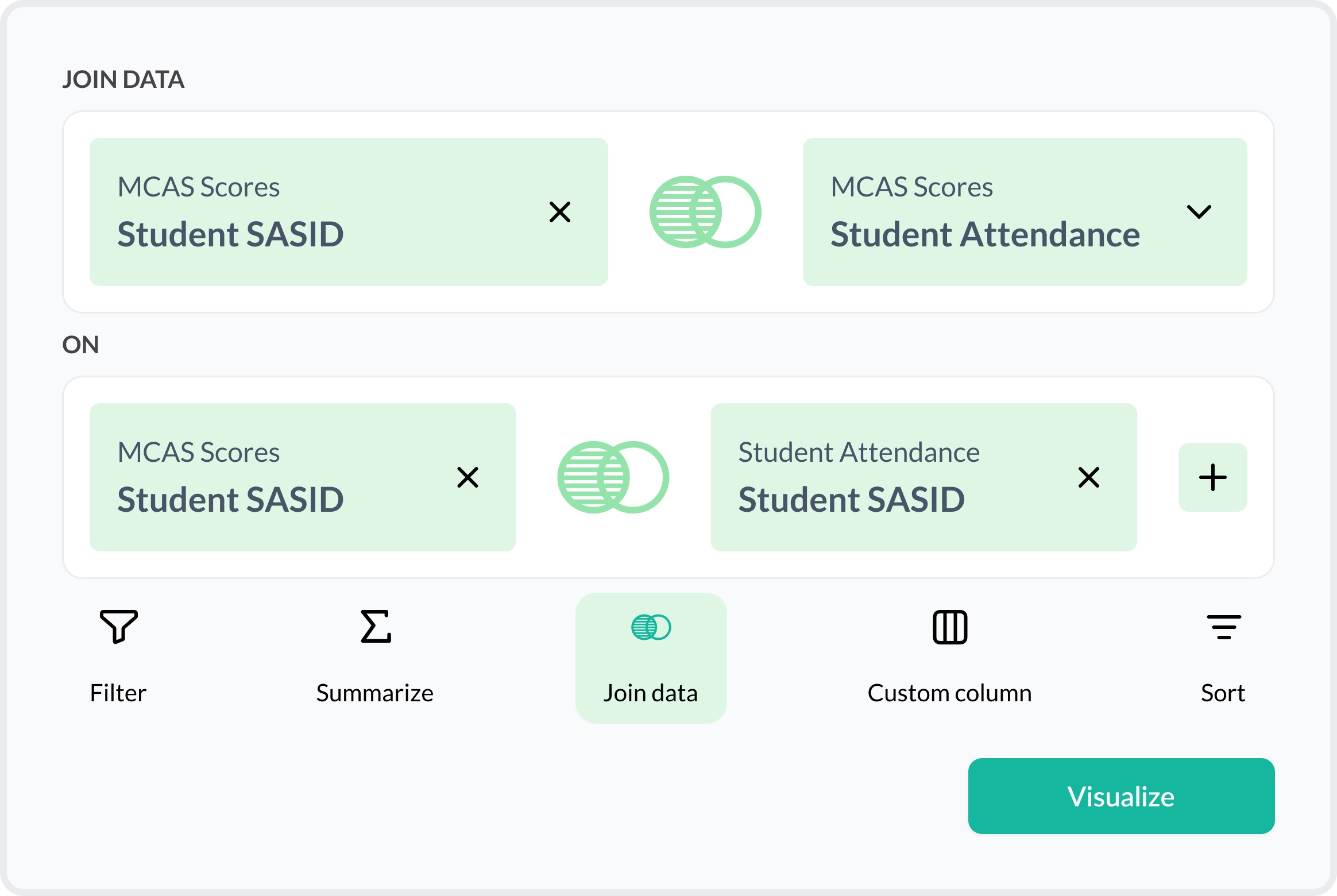The width and height of the screenshot is (1337, 896).
Task: Click the join operator icon in ON row
Action: [x=613, y=477]
